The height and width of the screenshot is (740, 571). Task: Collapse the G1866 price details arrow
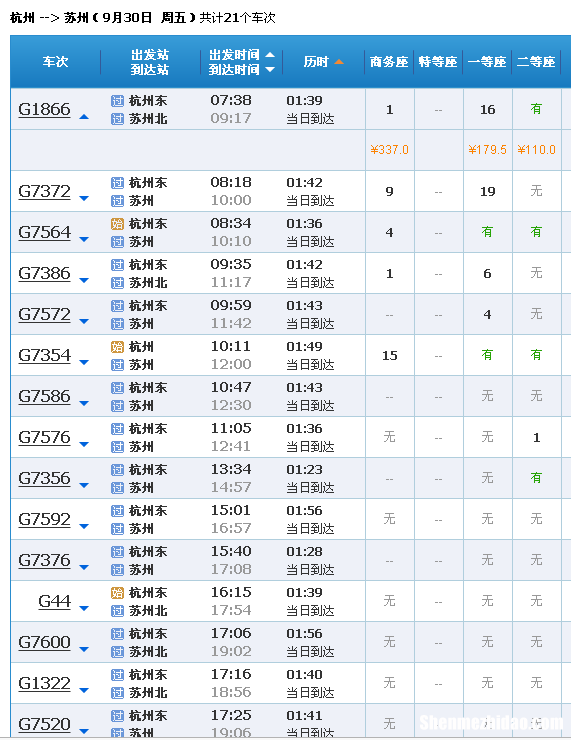click(x=84, y=117)
